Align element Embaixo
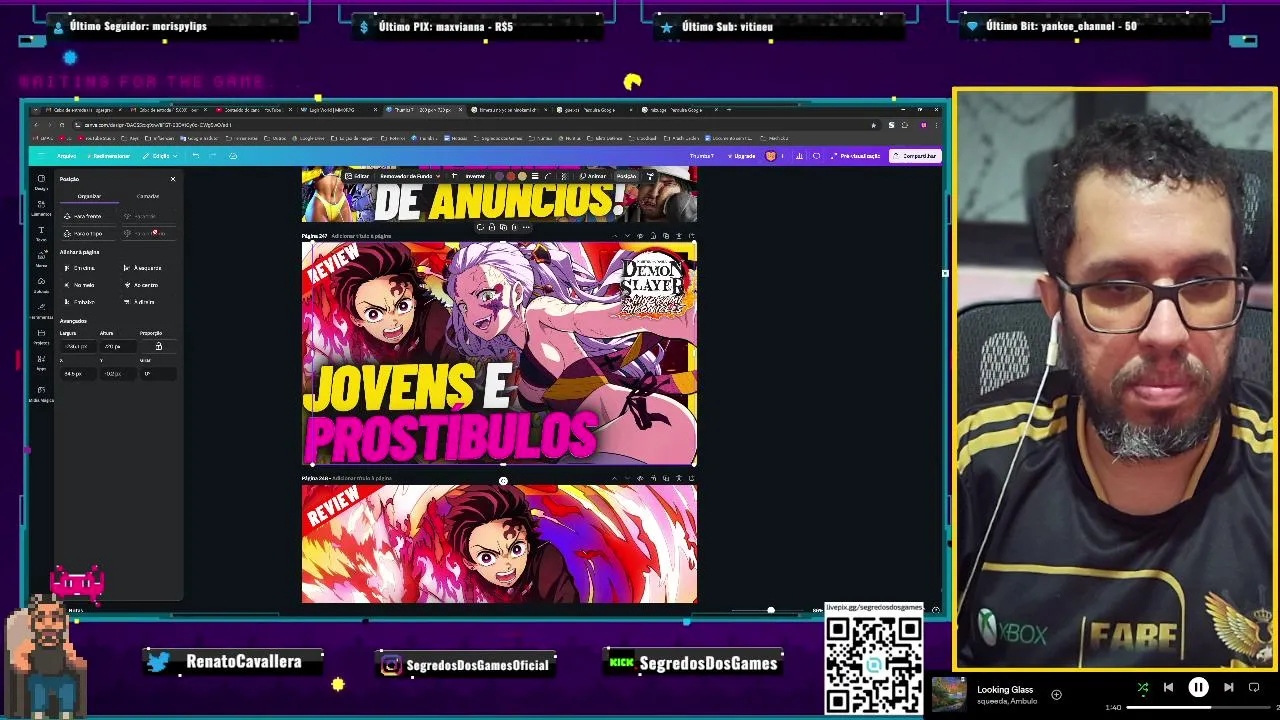Image resolution: width=1280 pixels, height=720 pixels. point(80,302)
